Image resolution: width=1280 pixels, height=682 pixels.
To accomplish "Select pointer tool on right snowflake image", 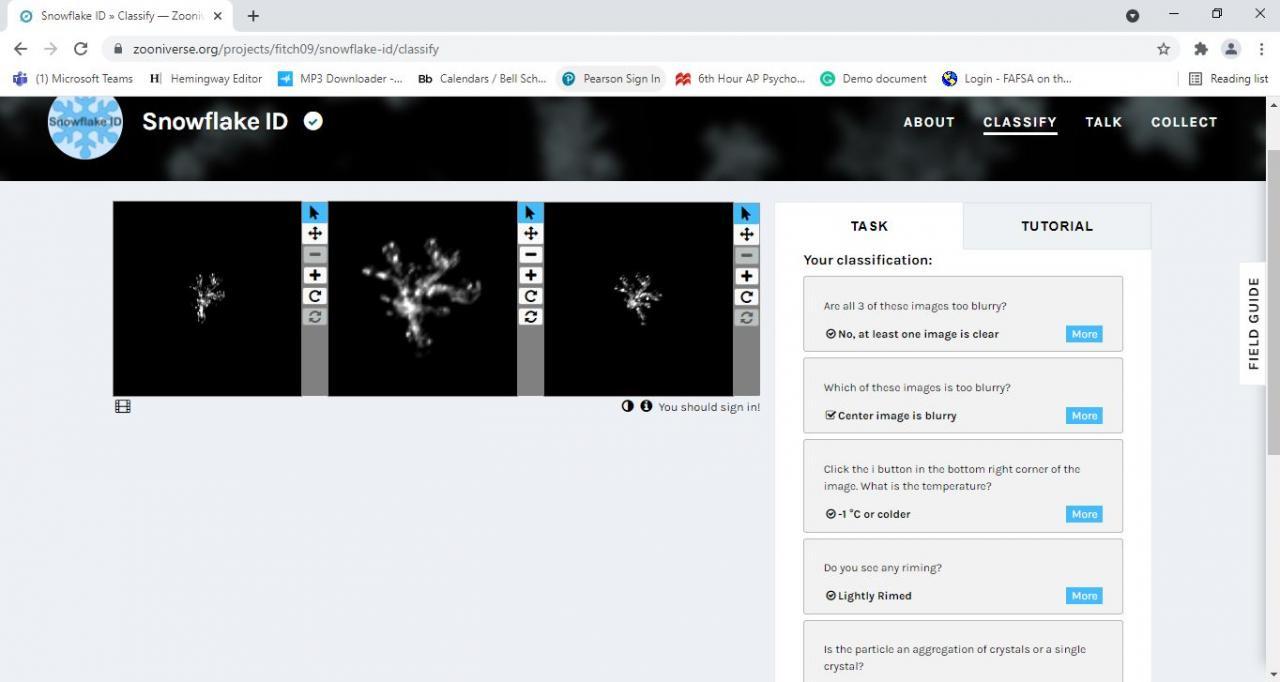I will click(x=746, y=213).
